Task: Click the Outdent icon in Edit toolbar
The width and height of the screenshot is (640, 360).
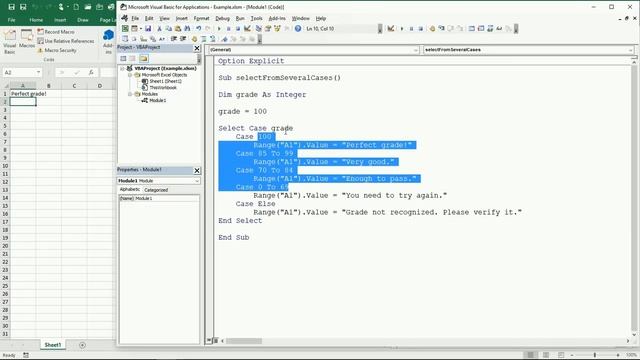Action: [x=183, y=39]
